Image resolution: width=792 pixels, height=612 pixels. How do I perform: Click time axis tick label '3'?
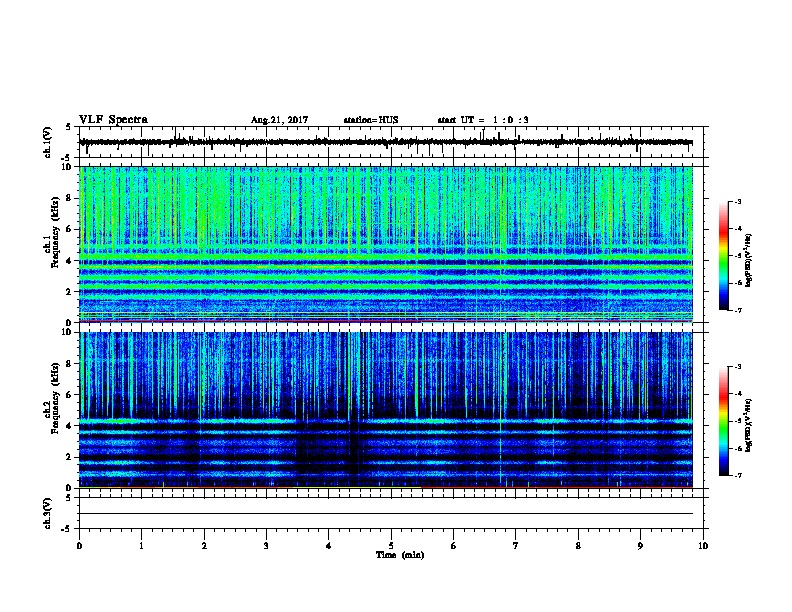click(x=266, y=546)
